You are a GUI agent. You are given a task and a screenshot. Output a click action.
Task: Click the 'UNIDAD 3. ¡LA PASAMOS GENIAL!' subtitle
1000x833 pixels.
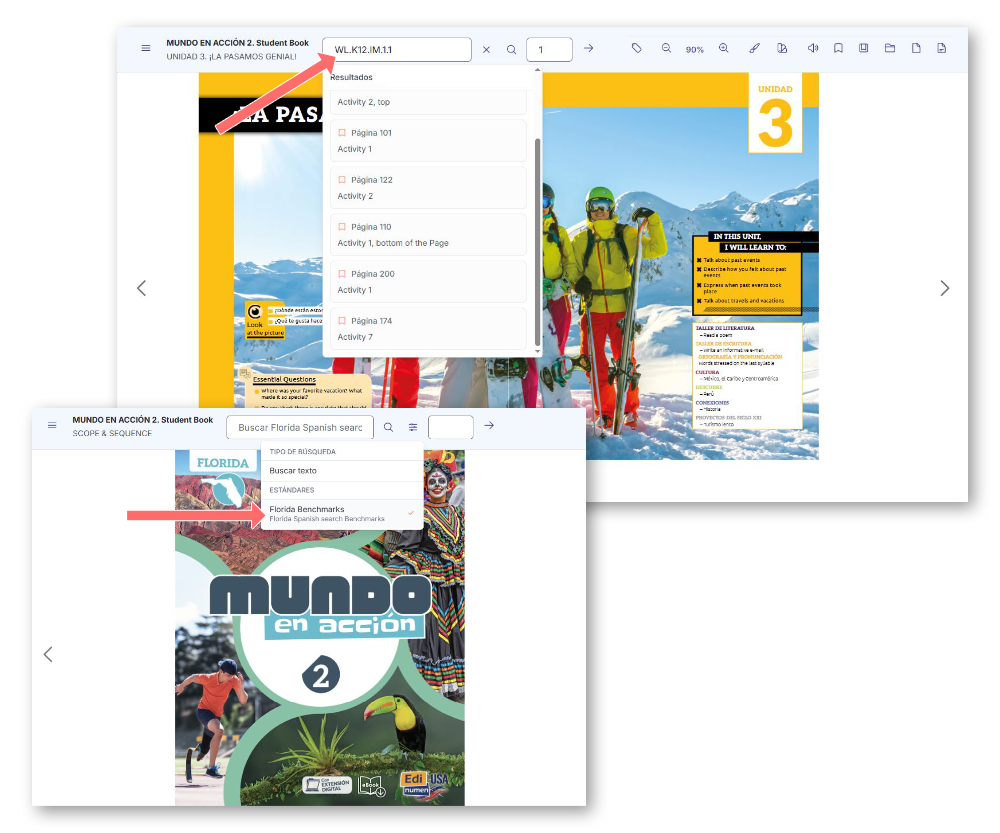pyautogui.click(x=232, y=56)
